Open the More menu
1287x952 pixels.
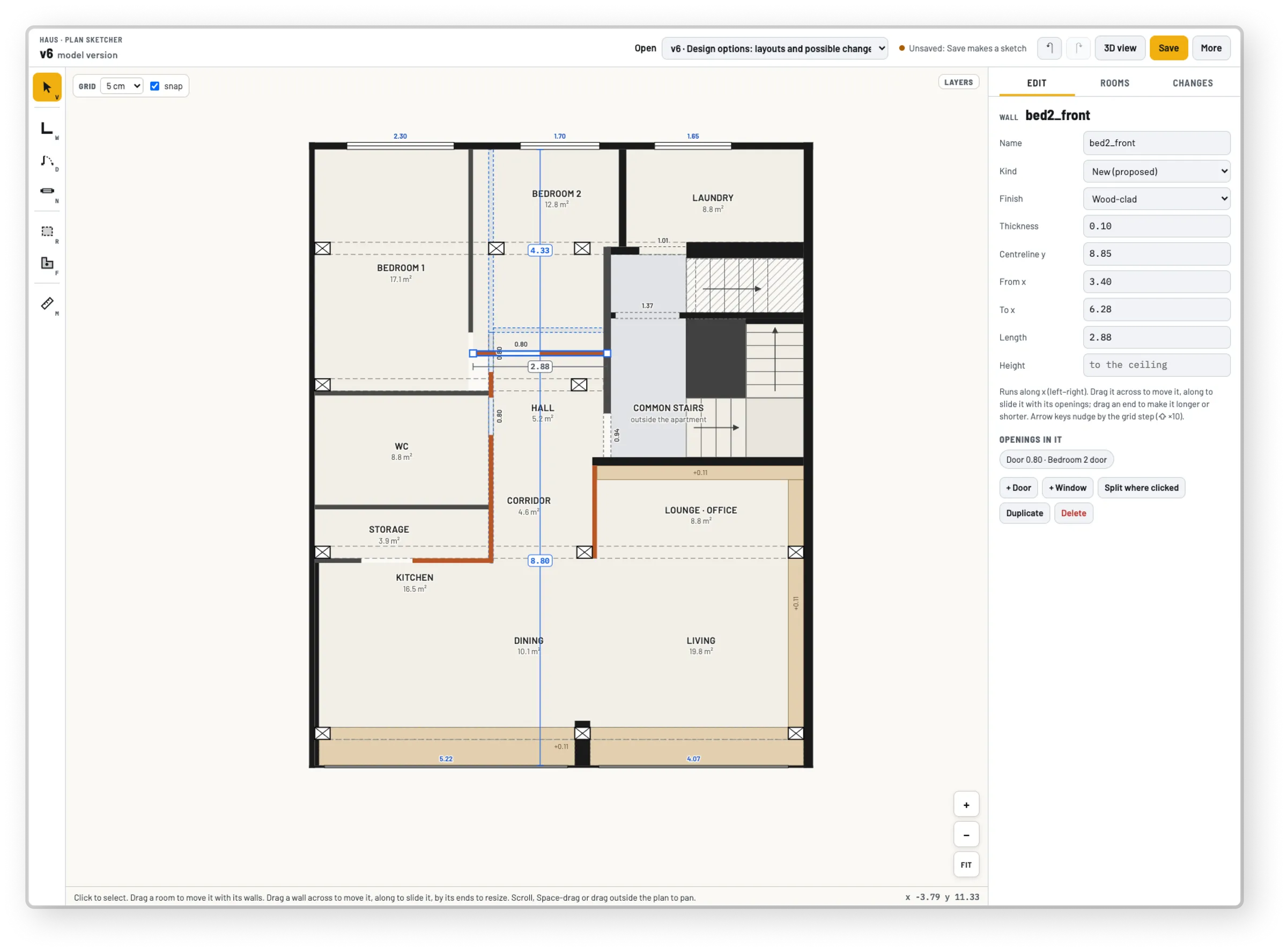(1211, 48)
